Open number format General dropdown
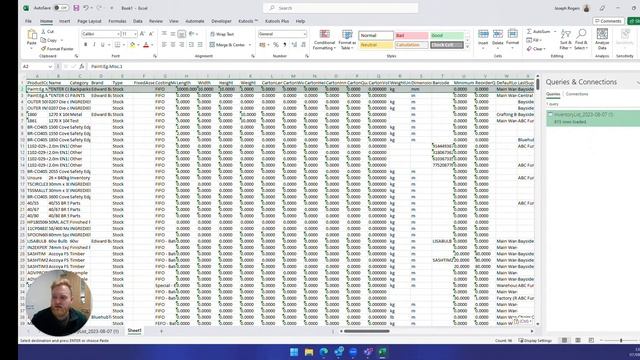This screenshot has height=360, width=640. pos(304,34)
